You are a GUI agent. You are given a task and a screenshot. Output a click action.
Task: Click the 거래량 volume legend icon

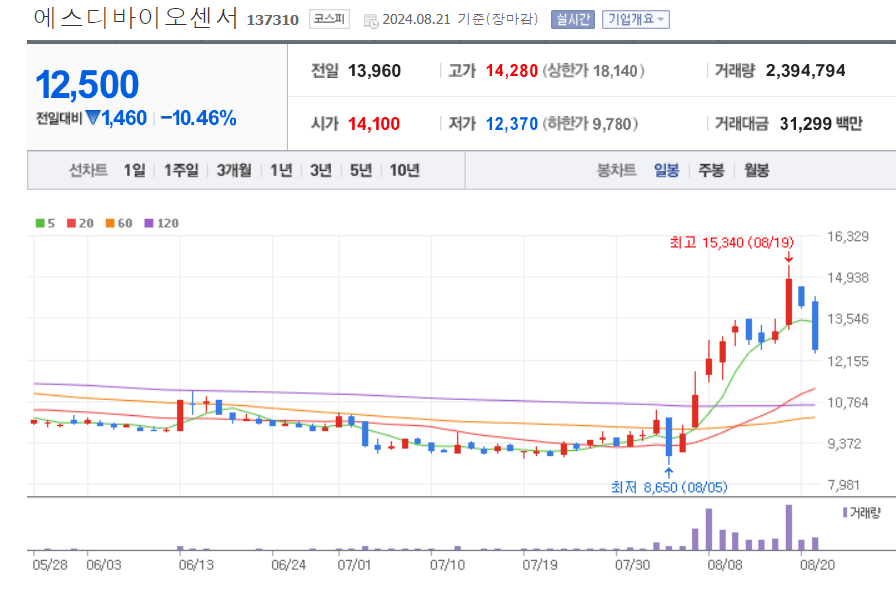point(847,510)
